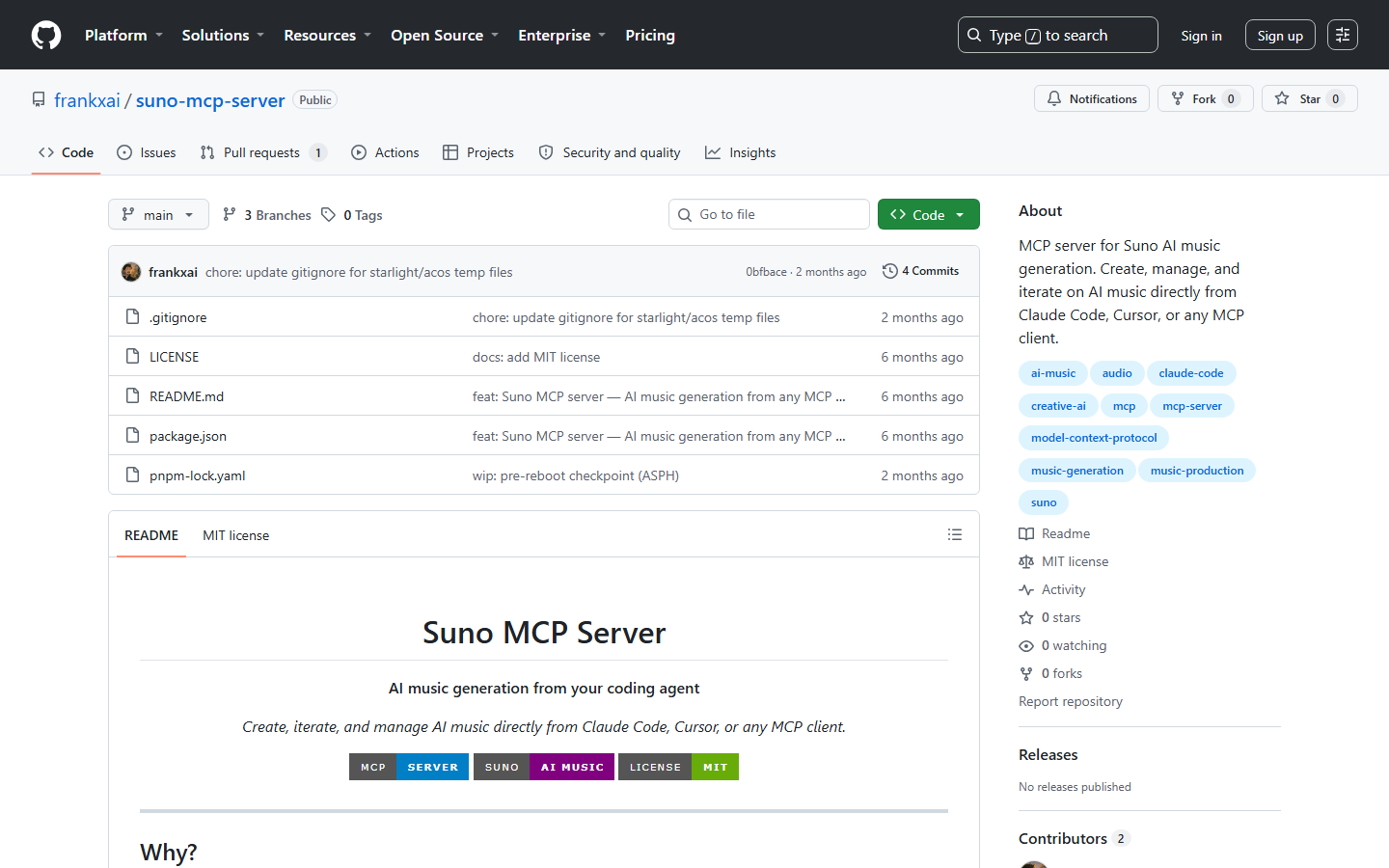
Task: Switch to the Actions tab
Action: [385, 152]
